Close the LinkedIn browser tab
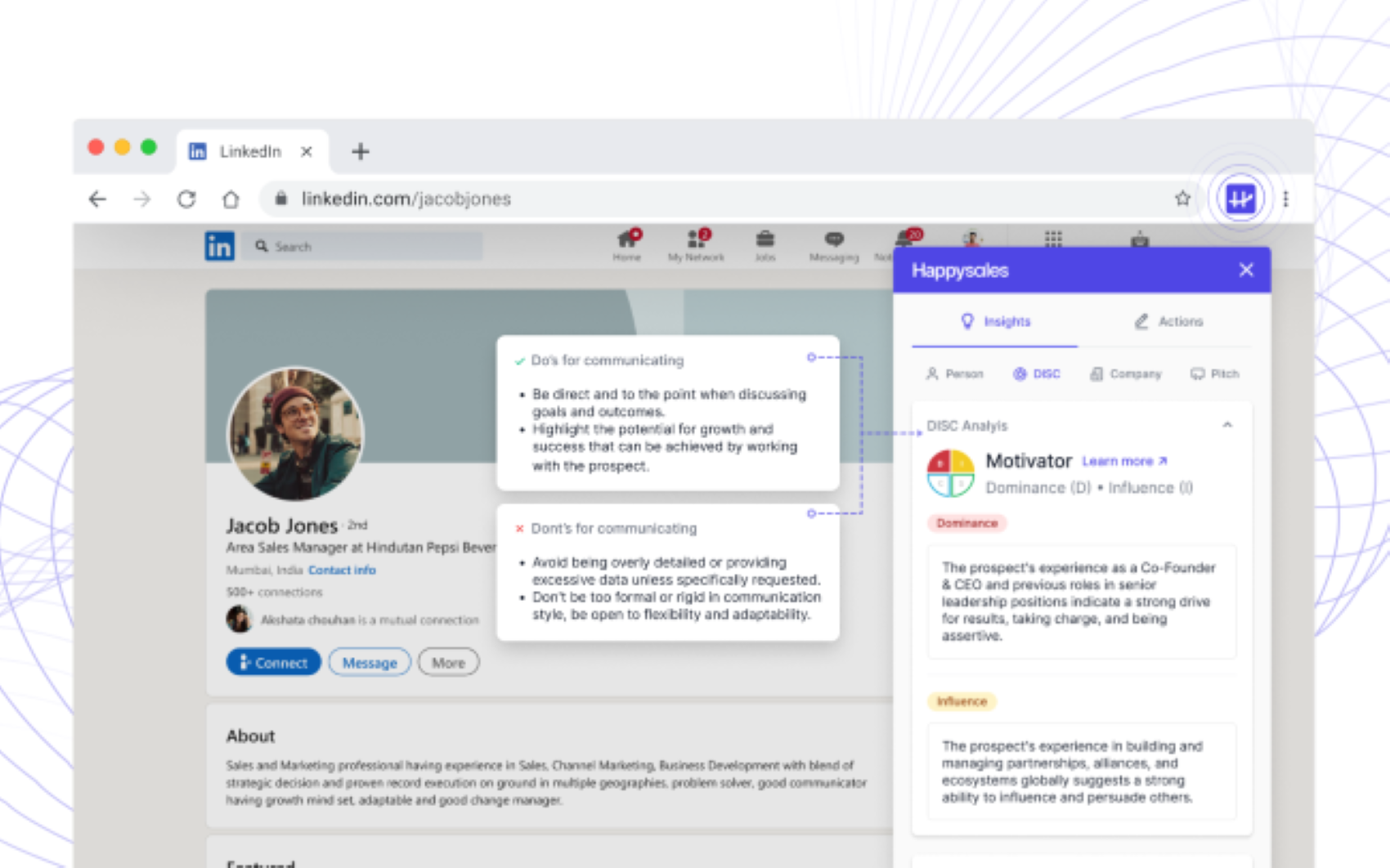 (307, 151)
